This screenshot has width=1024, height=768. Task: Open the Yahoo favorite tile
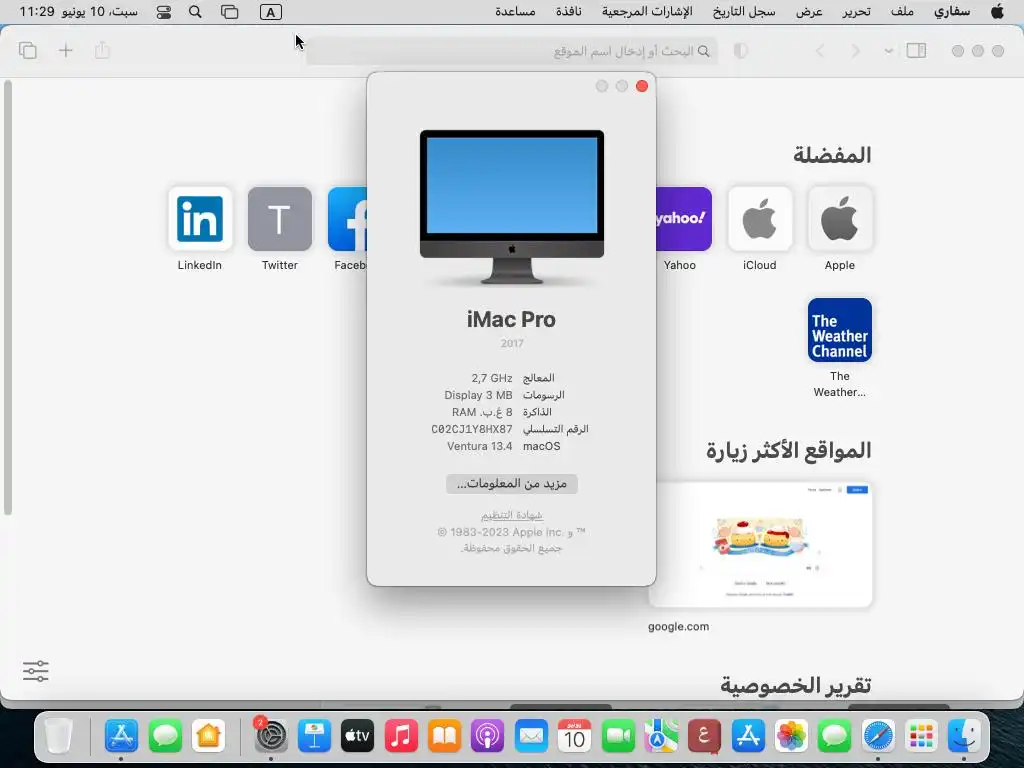click(683, 219)
